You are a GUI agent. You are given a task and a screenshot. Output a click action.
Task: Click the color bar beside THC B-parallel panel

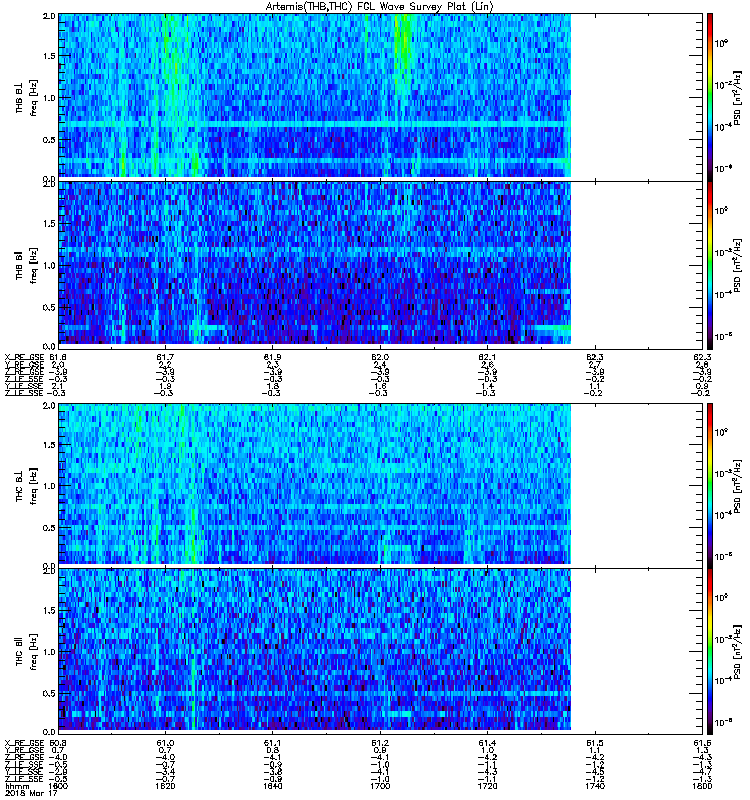[710, 652]
